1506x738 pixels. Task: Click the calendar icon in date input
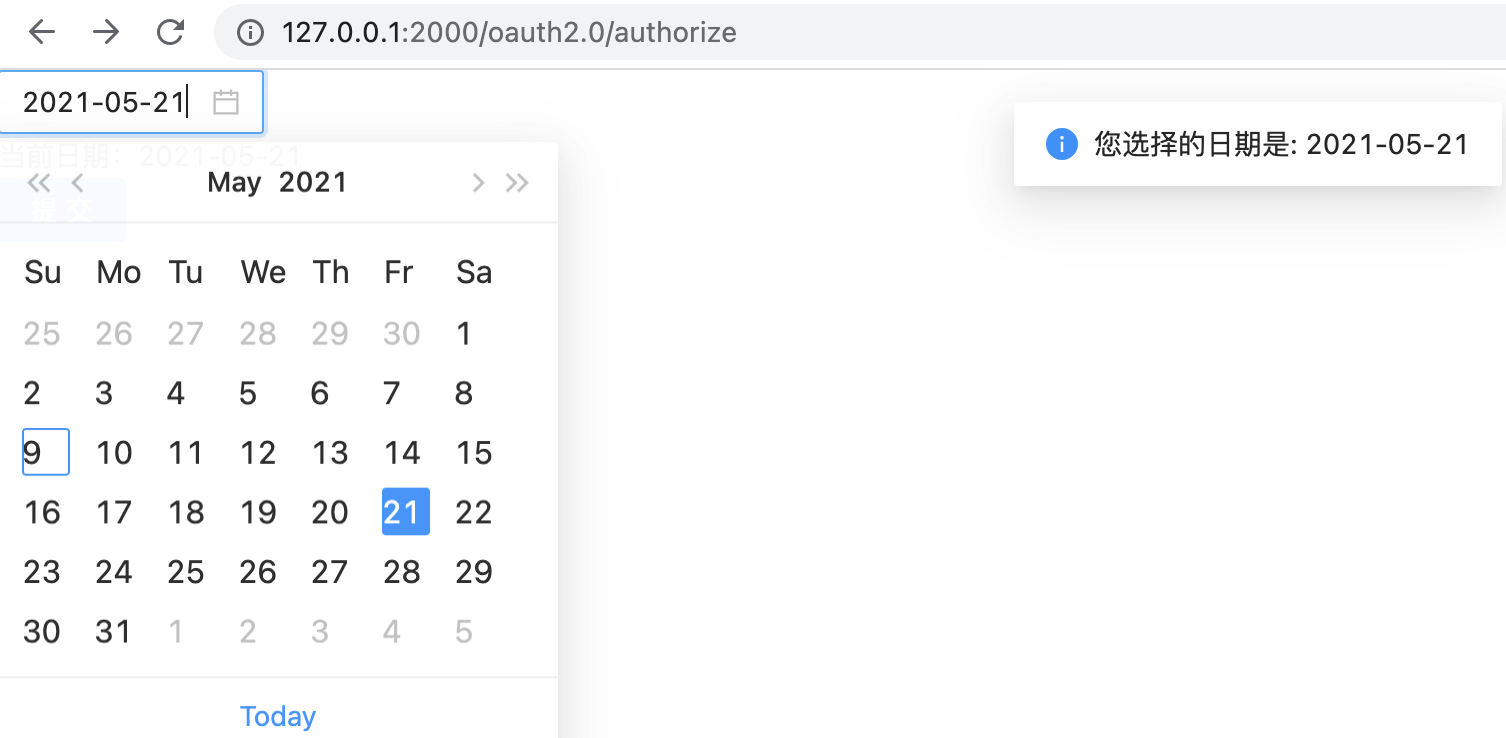pyautogui.click(x=226, y=102)
